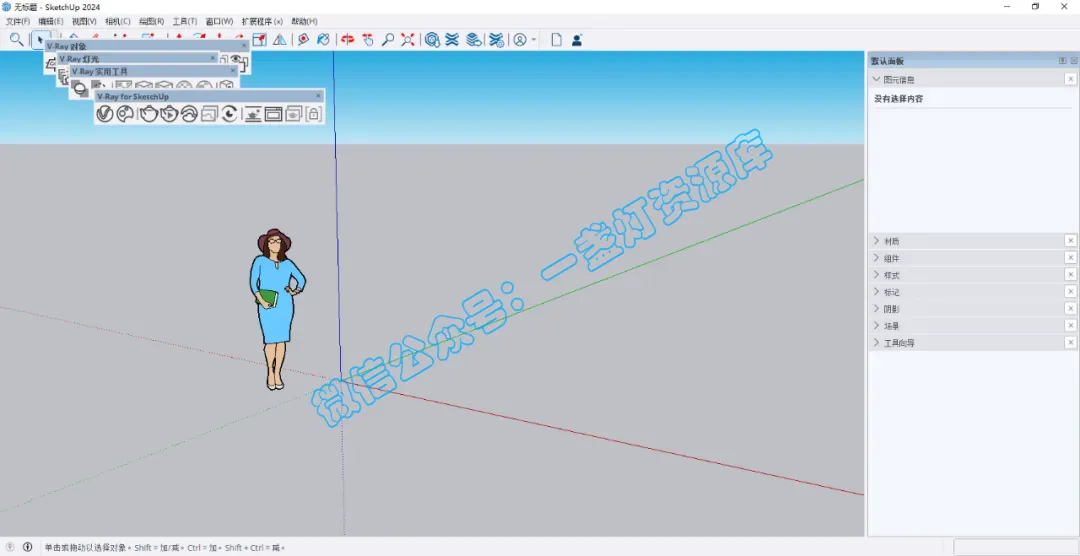This screenshot has height=556, width=1080.
Task: Expand the 工具向导 panel
Action: click(876, 342)
